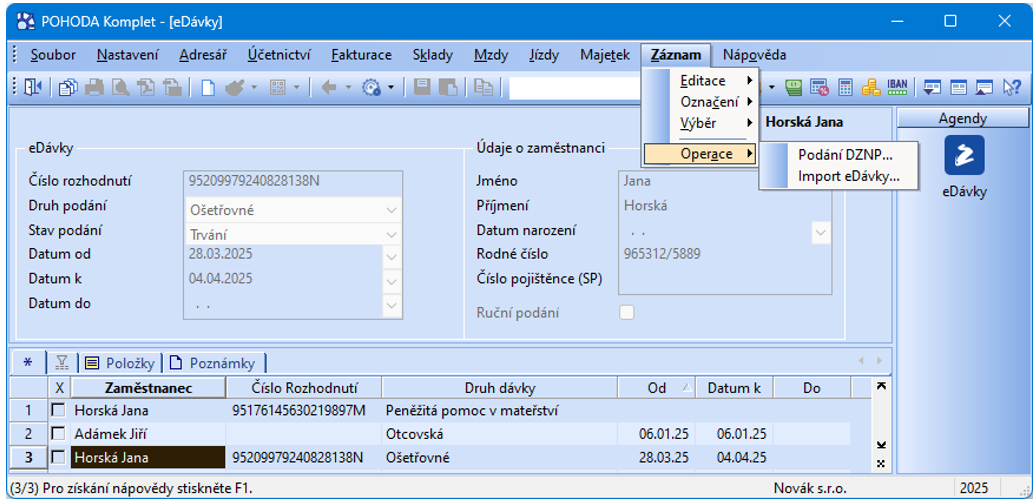The width and height of the screenshot is (1036, 501).
Task: Open the Datum od date picker arrow
Action: pos(392,257)
